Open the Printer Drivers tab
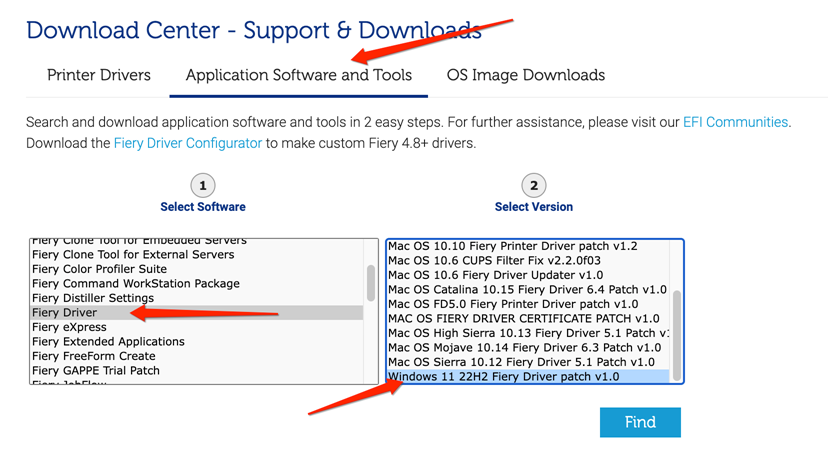Screen dimensions: 828x450 pos(99,75)
